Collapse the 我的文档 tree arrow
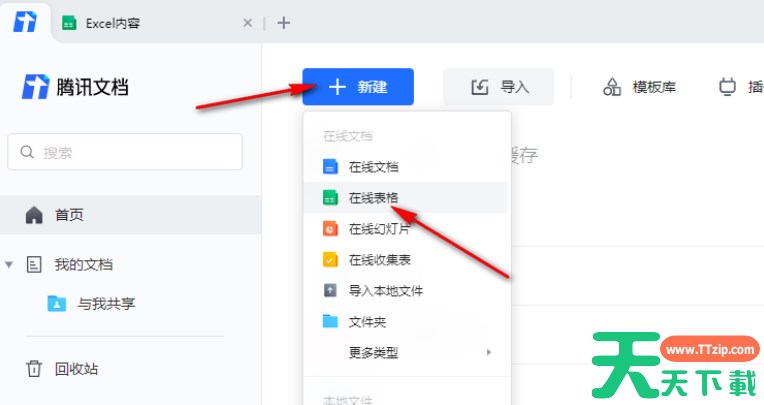 (10, 265)
